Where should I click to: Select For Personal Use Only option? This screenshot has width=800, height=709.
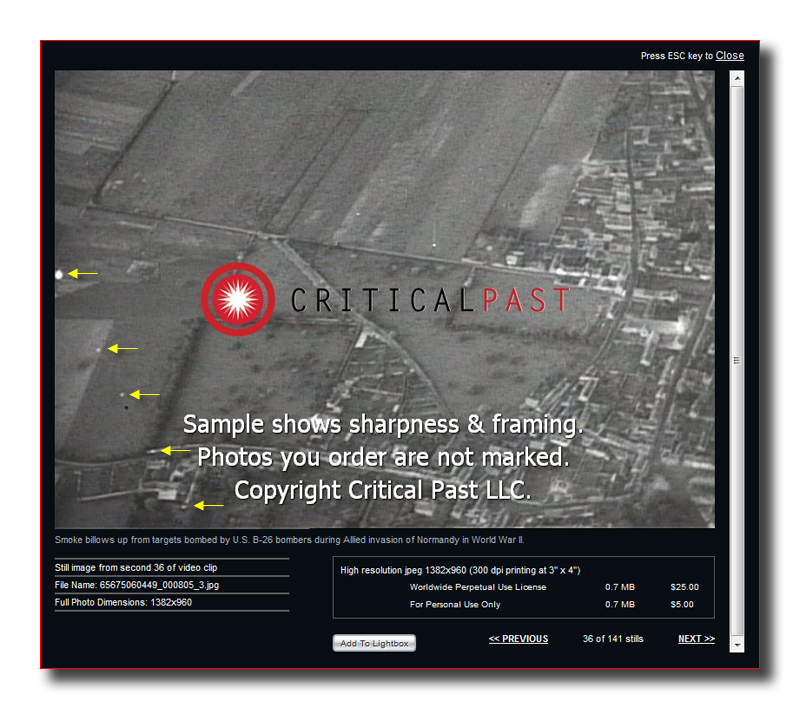pyautogui.click(x=455, y=604)
